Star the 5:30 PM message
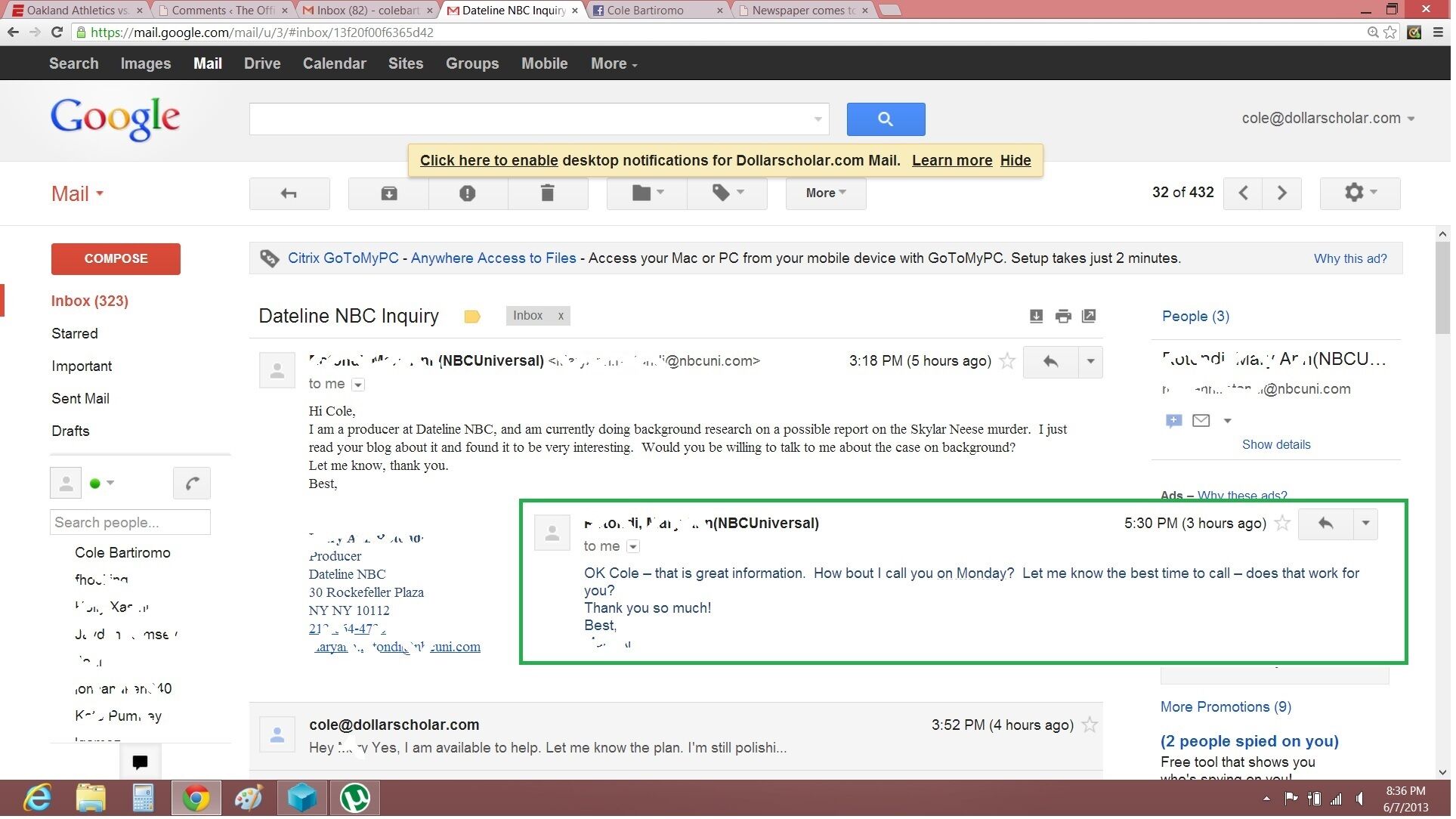The height and width of the screenshot is (819, 1456). tap(1288, 525)
